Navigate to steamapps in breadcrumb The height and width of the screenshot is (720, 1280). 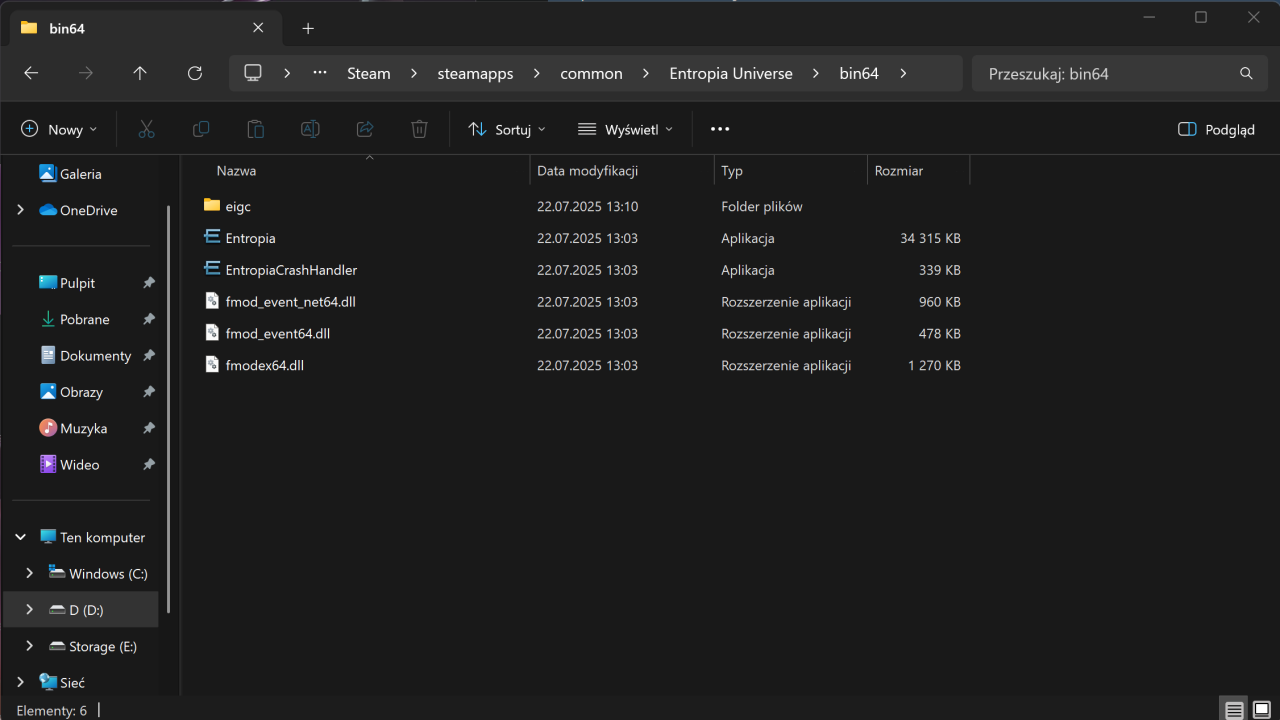click(x=475, y=73)
